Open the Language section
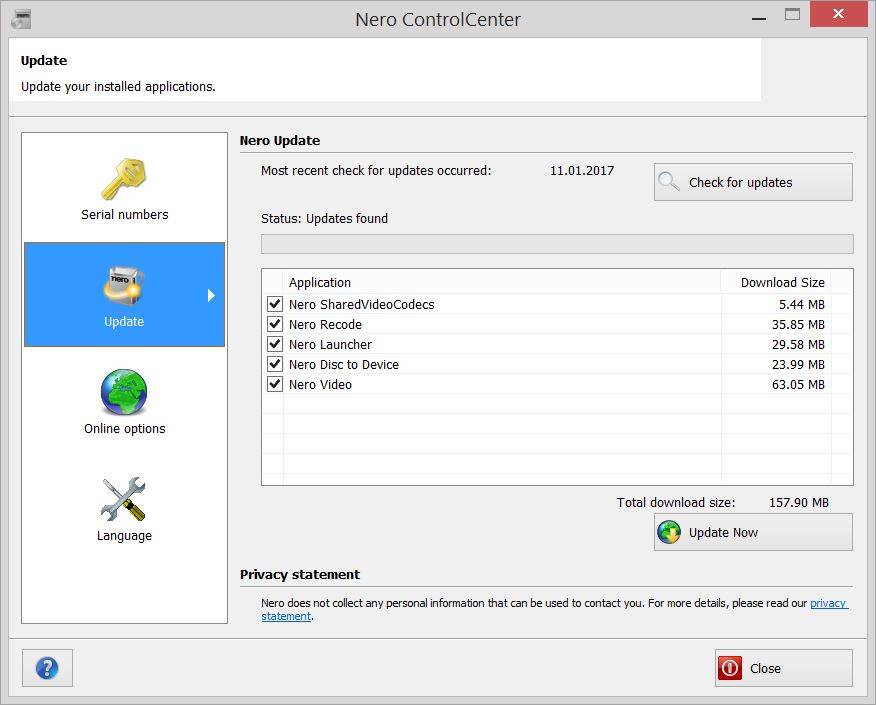This screenshot has width=876, height=705. tap(124, 536)
